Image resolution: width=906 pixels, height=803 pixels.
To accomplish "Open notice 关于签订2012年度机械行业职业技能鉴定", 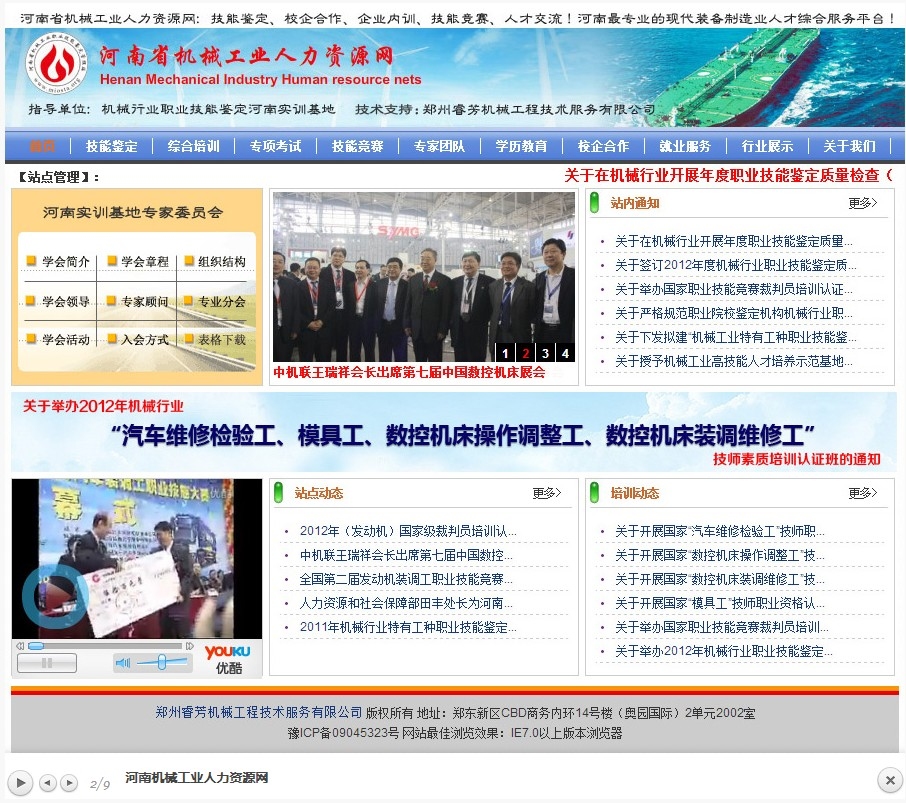I will tap(735, 265).
